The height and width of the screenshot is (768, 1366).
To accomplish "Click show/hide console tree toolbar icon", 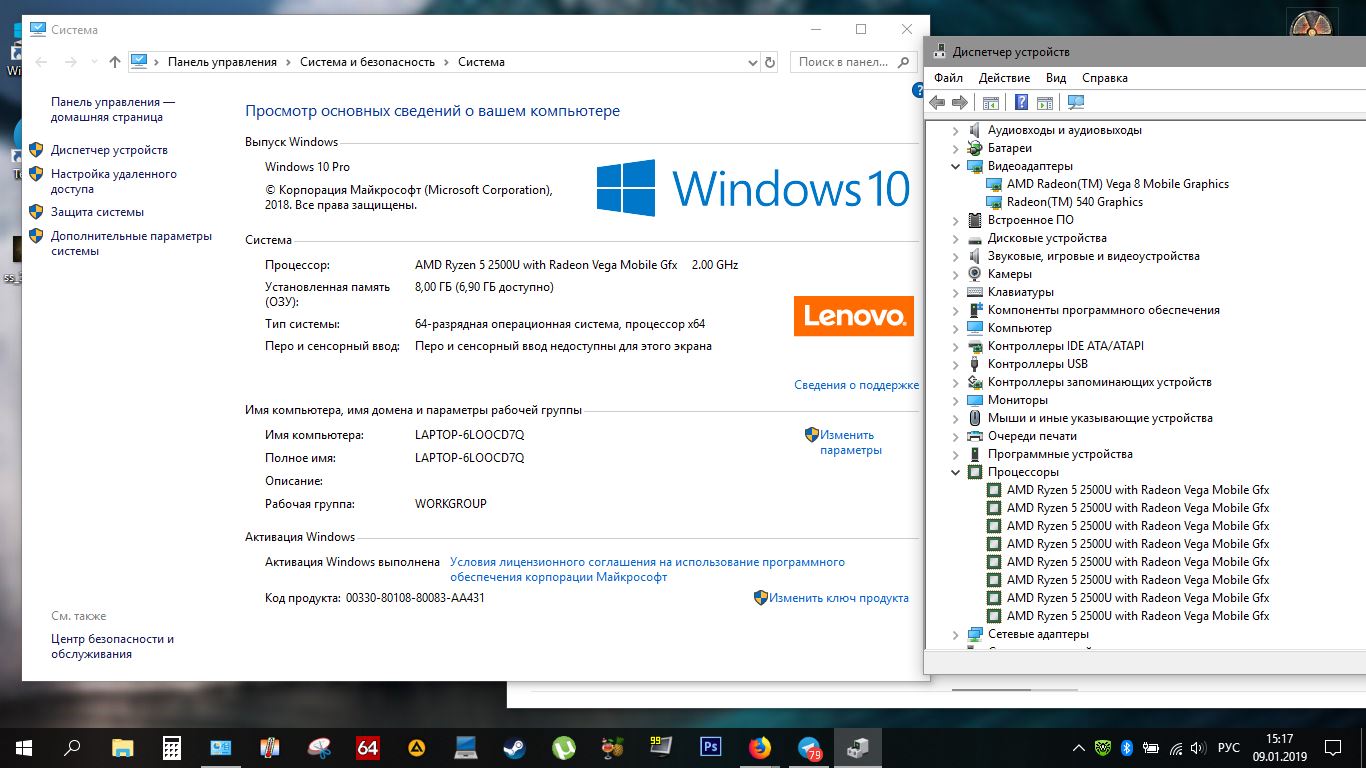I will pos(991,102).
